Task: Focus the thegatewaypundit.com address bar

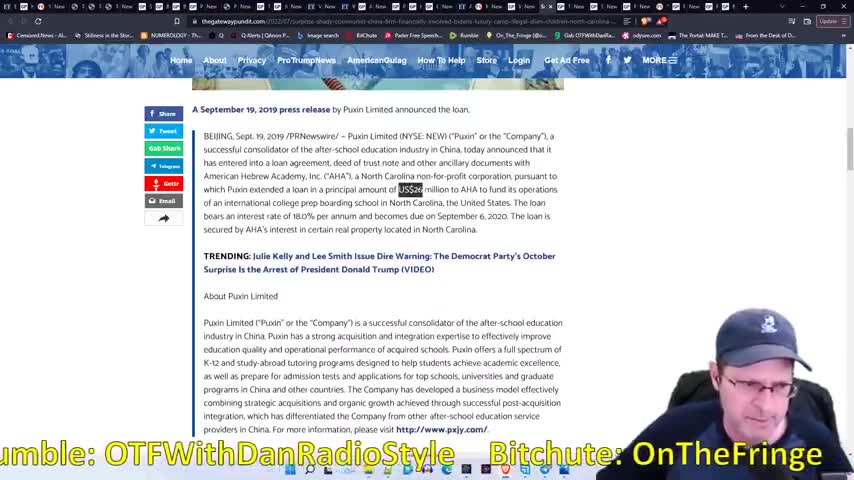Action: click(x=408, y=21)
